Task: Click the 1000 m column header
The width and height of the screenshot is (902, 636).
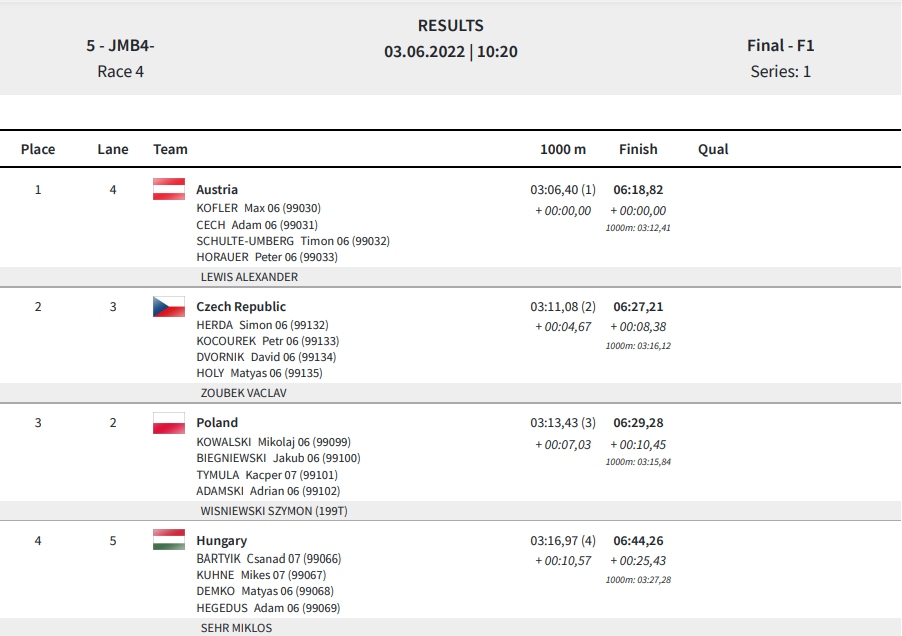Action: pyautogui.click(x=563, y=150)
